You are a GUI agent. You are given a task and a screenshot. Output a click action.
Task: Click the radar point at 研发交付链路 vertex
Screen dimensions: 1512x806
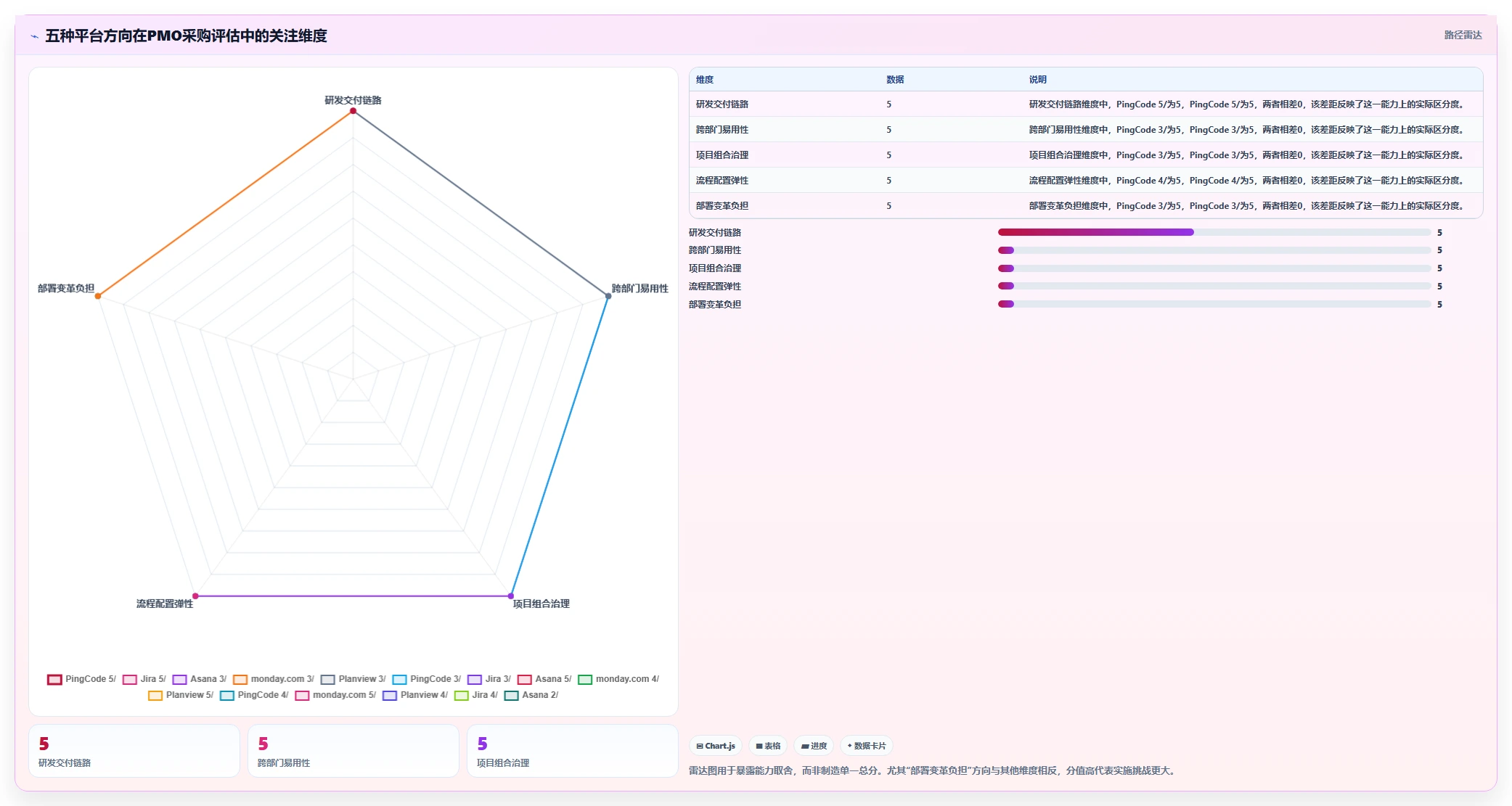pos(354,111)
